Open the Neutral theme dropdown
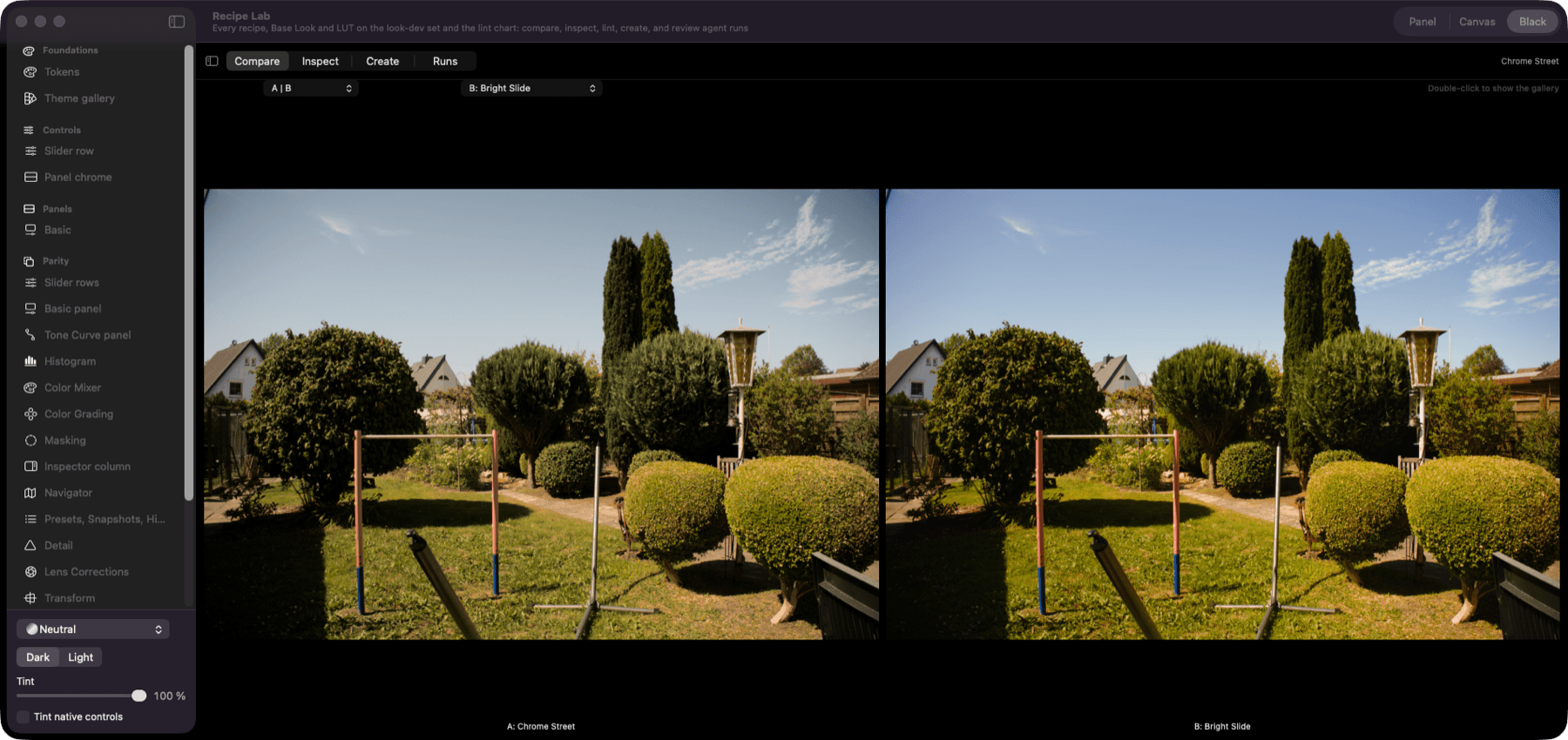The height and width of the screenshot is (740, 1568). tap(93, 629)
